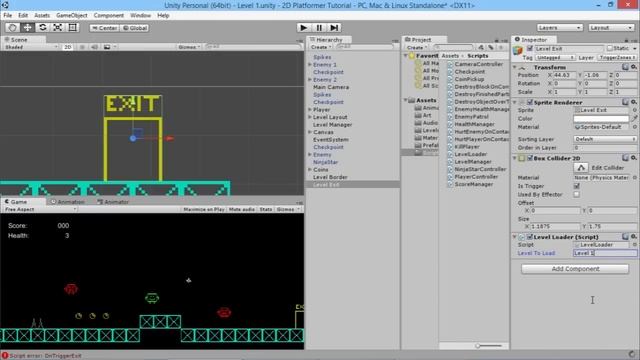640x360 pixels.
Task: Select Main Camera in Hierarchy
Action: pyautogui.click(x=331, y=87)
